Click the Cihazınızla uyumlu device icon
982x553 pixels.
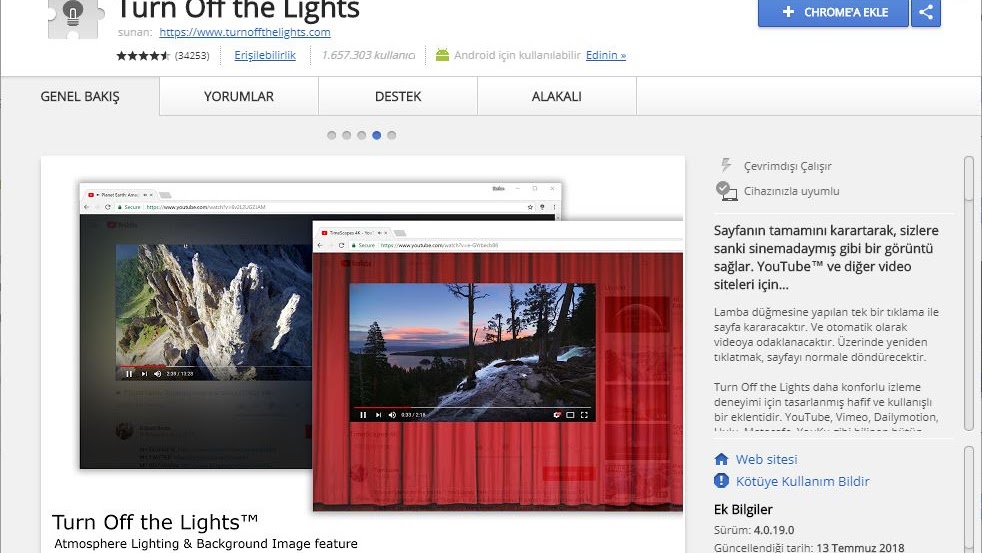(x=726, y=191)
